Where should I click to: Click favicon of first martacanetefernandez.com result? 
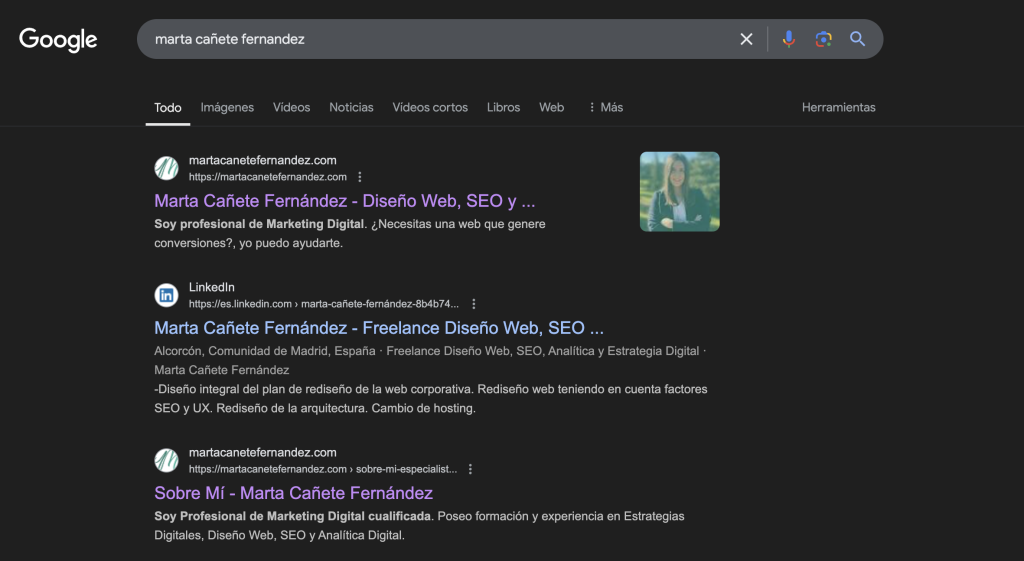pyautogui.click(x=167, y=168)
